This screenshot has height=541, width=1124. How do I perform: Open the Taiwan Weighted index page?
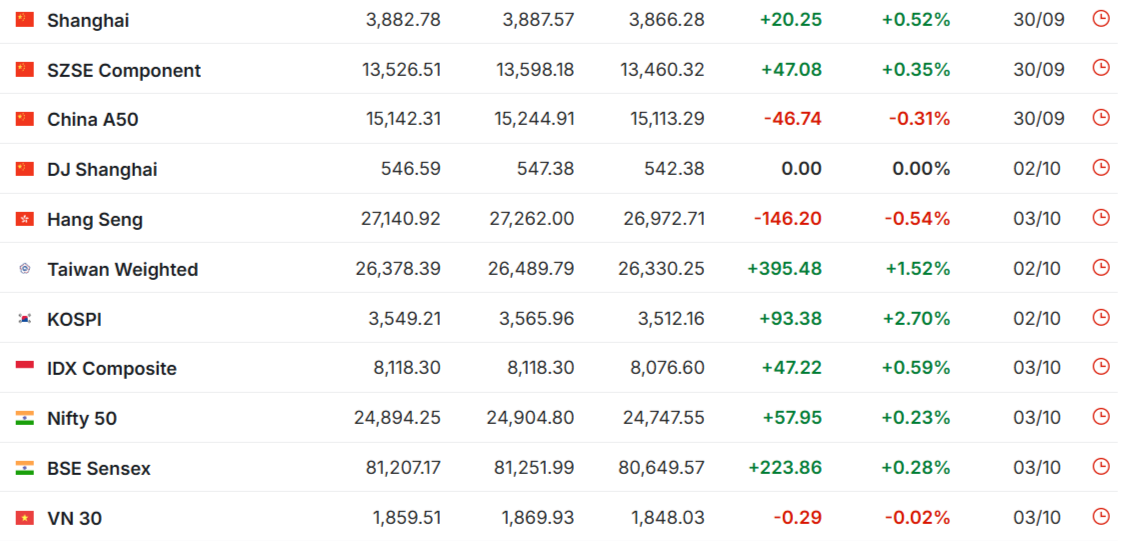(x=122, y=269)
